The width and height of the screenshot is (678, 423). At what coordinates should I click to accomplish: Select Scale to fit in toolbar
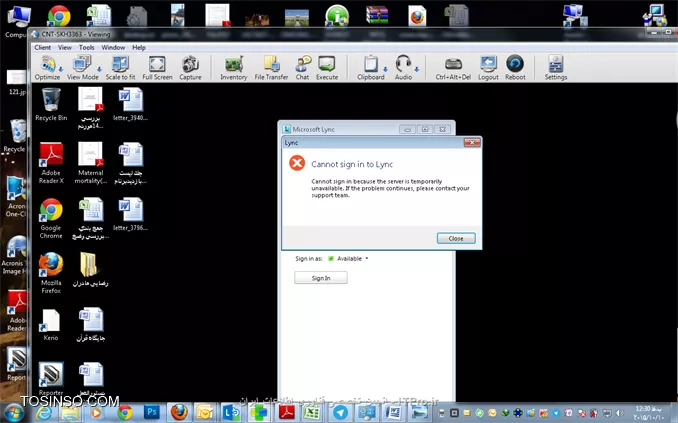[120, 68]
